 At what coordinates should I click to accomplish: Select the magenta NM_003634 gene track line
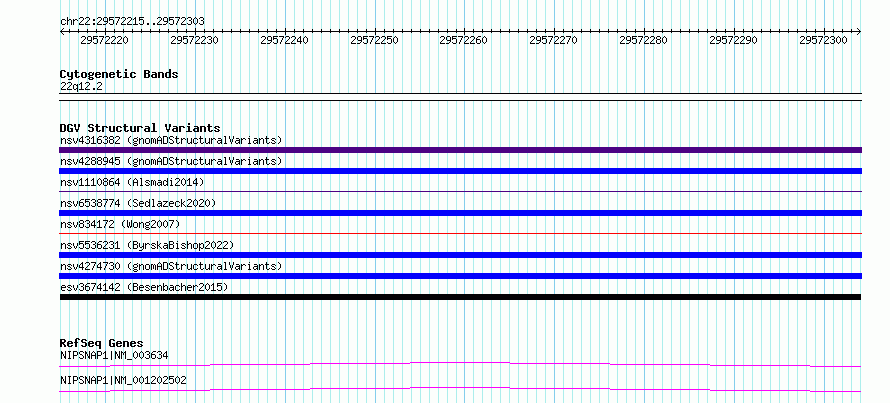[x=460, y=364]
